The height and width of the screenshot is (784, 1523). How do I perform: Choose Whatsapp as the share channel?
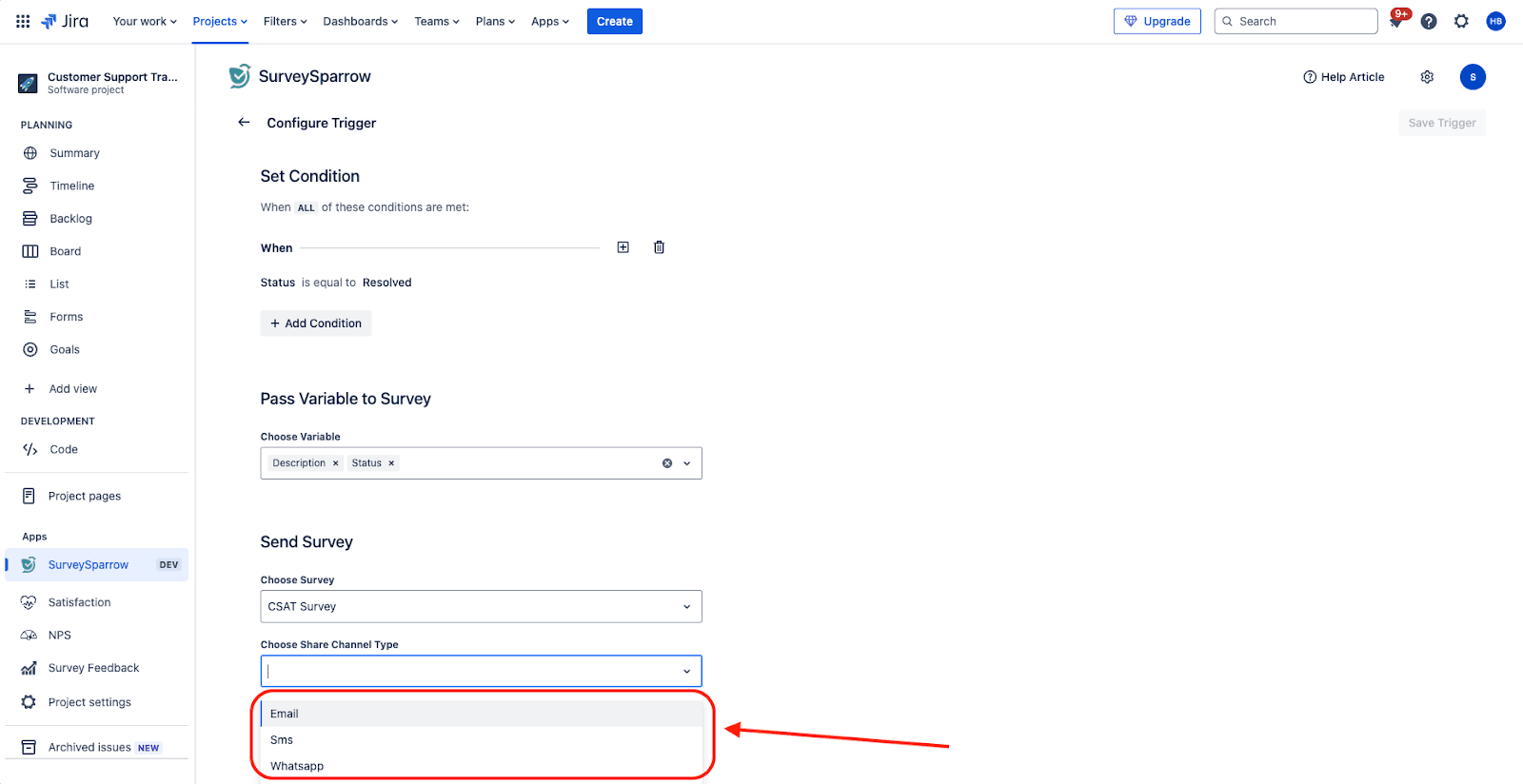[297, 766]
